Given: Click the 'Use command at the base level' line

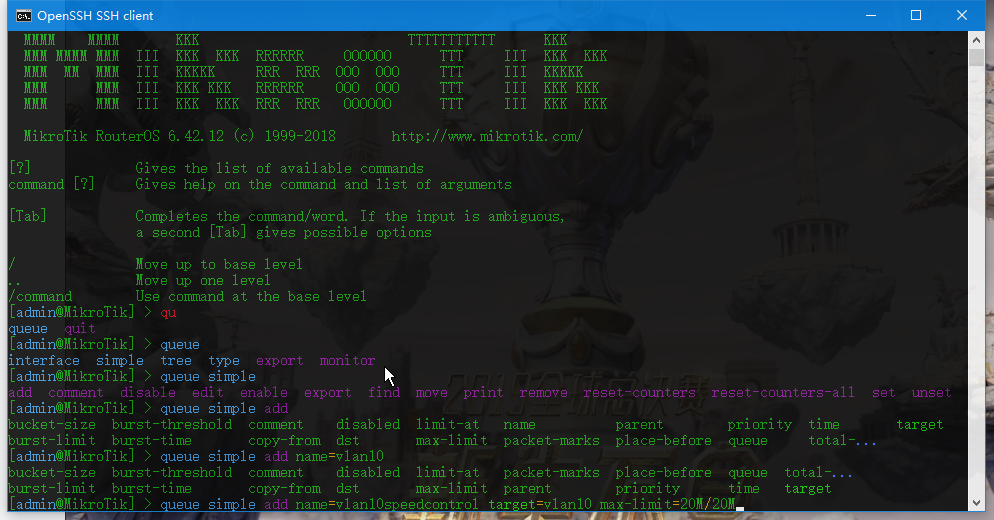Looking at the screenshot, I should point(250,296).
